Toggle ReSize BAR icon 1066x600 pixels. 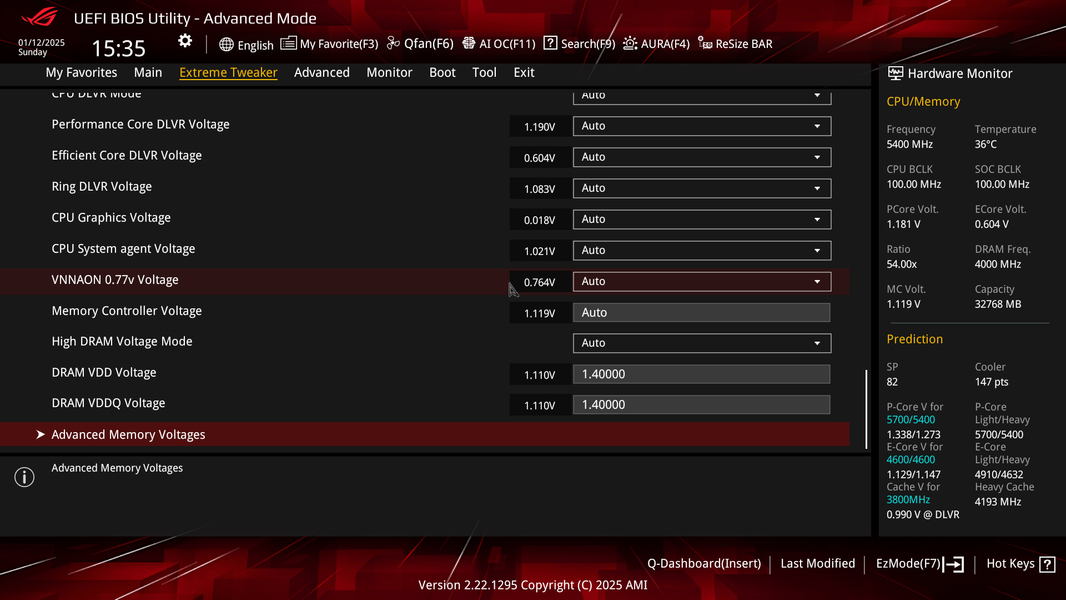(705, 43)
